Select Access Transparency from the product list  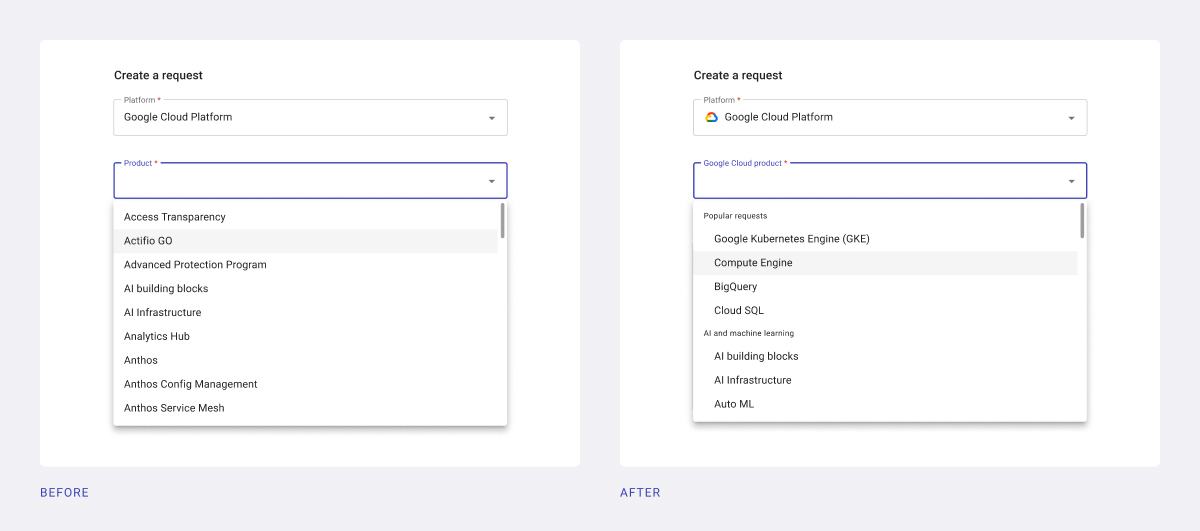click(306, 217)
